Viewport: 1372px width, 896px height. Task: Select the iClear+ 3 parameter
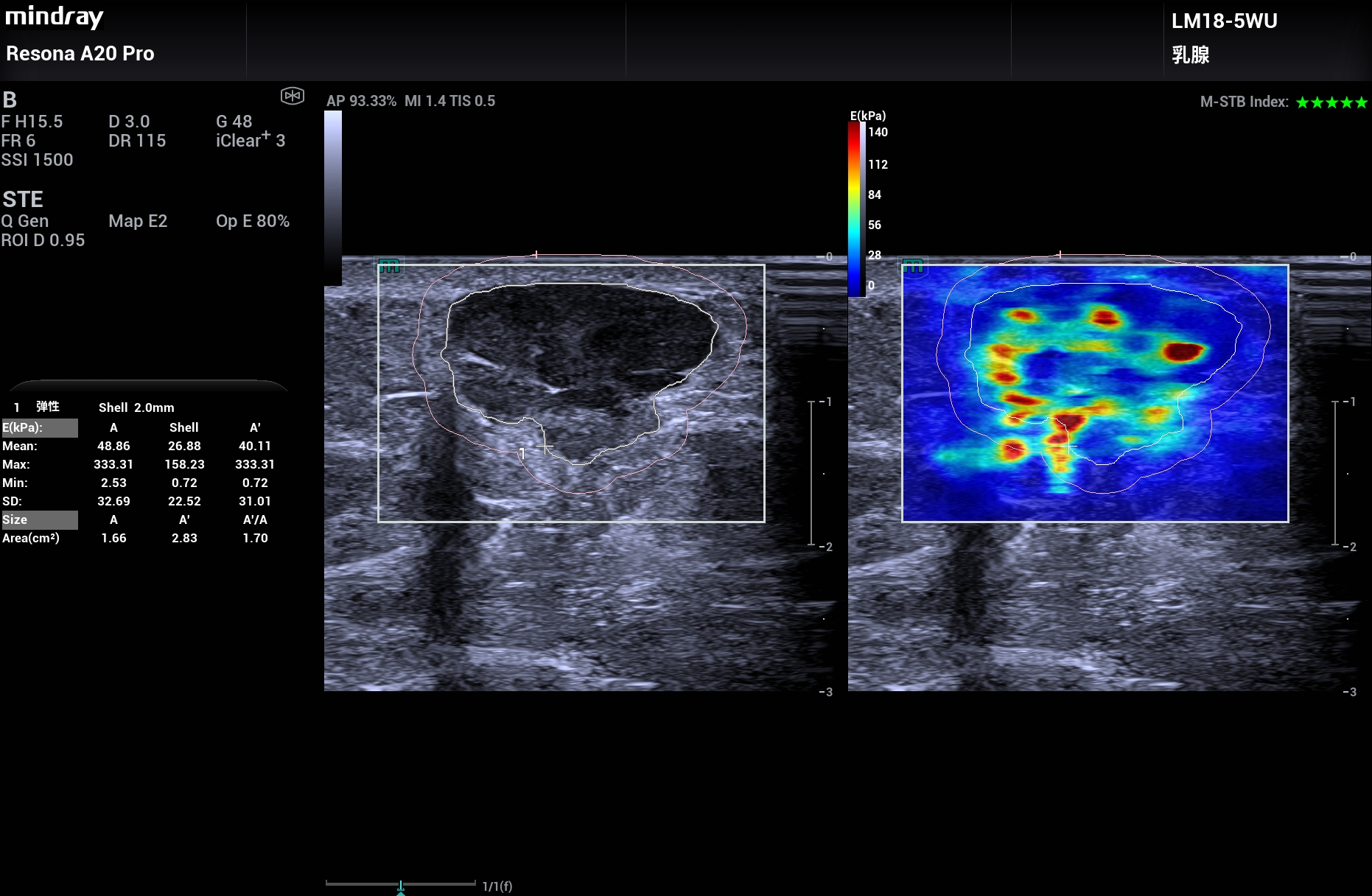[x=250, y=140]
